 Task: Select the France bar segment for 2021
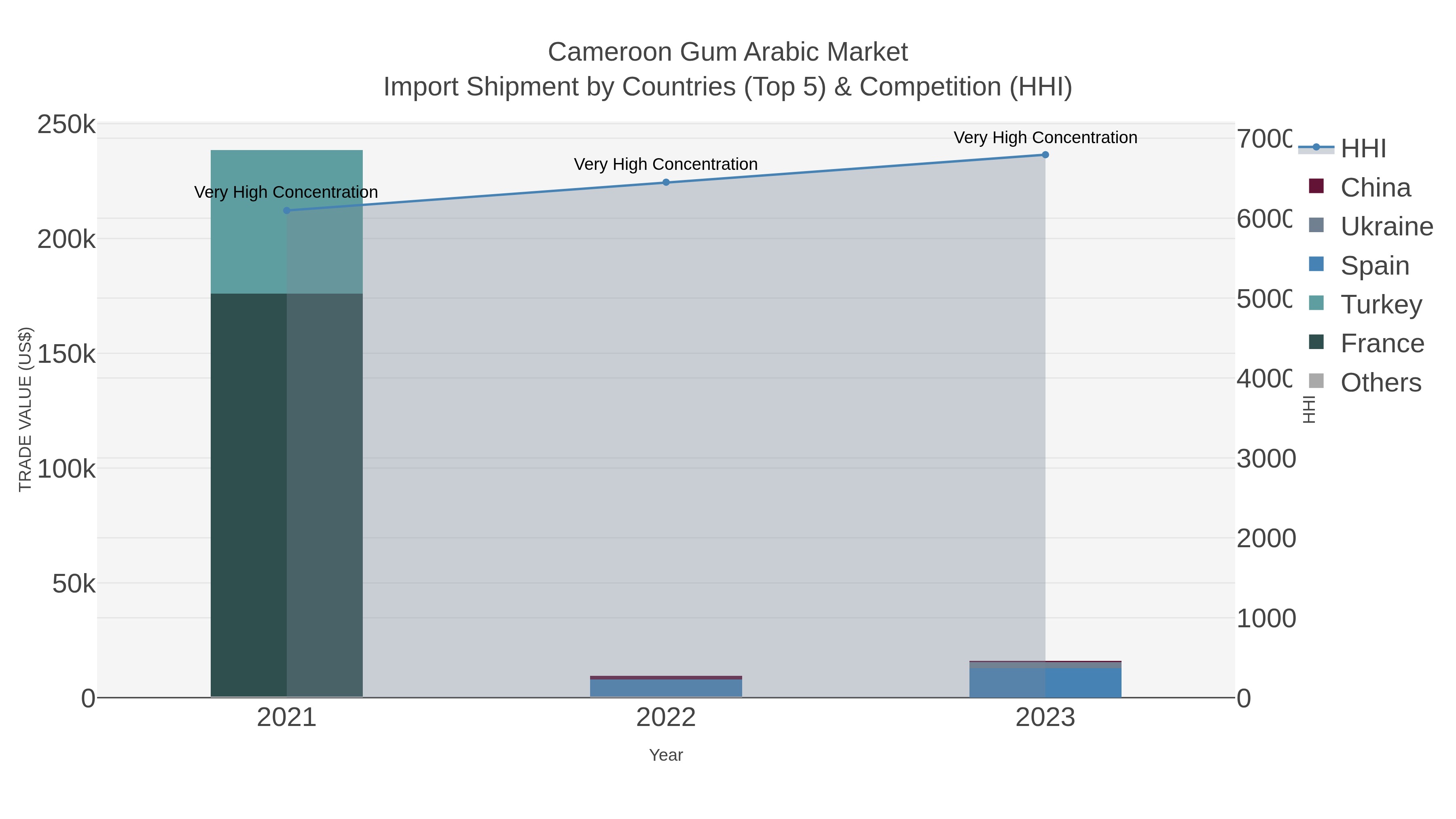point(287,495)
